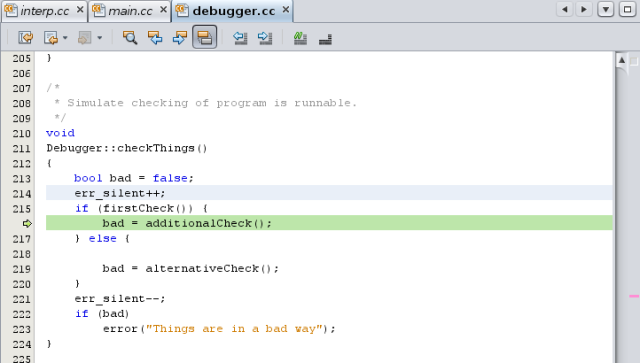Viewport: 640px width, 363px height.
Task: Click the comment 'Simulate checking of program is runnable.'
Action: [212, 103]
